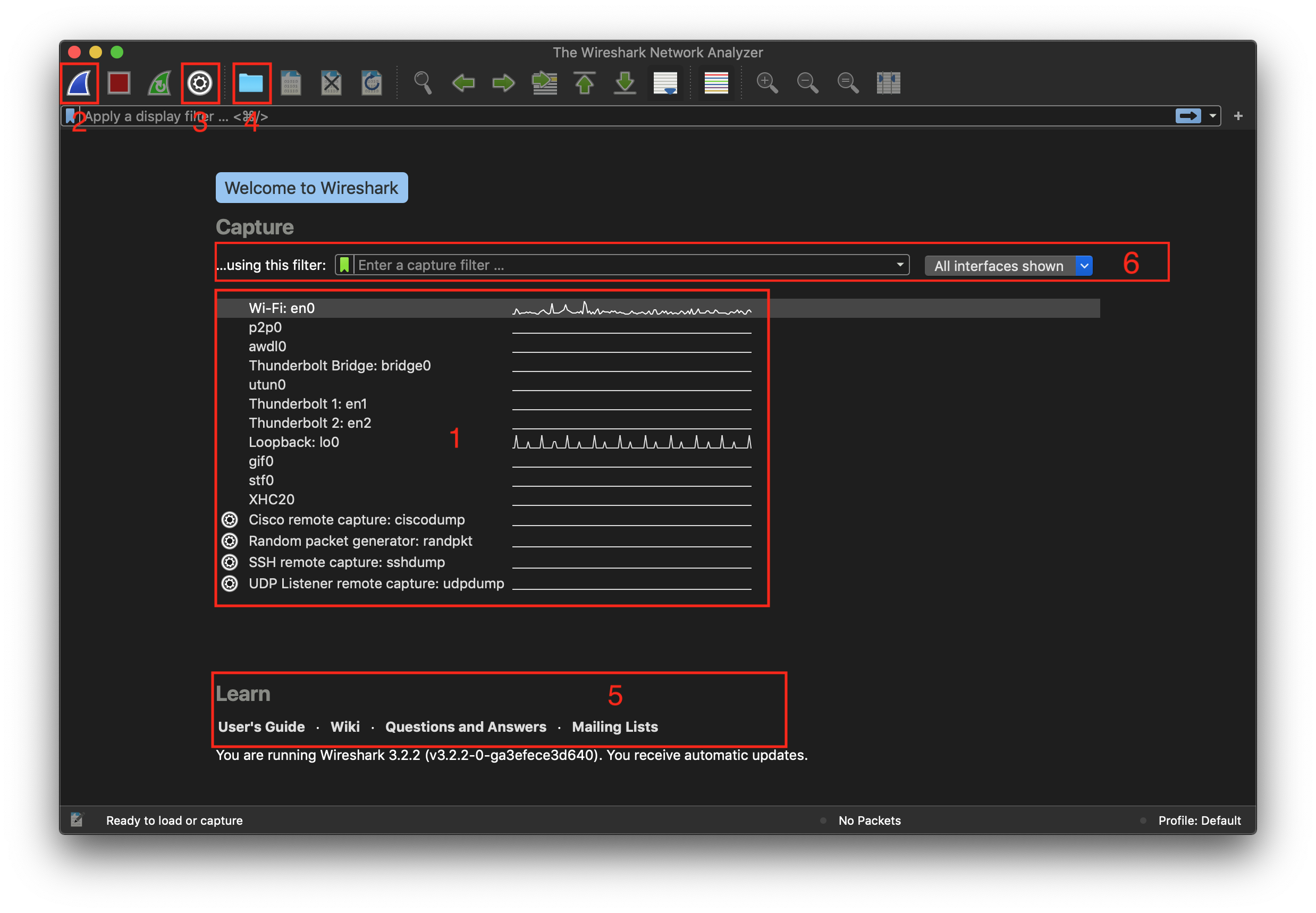The image size is (1316, 913).
Task: Close the capture file using the X icon
Action: [331, 83]
